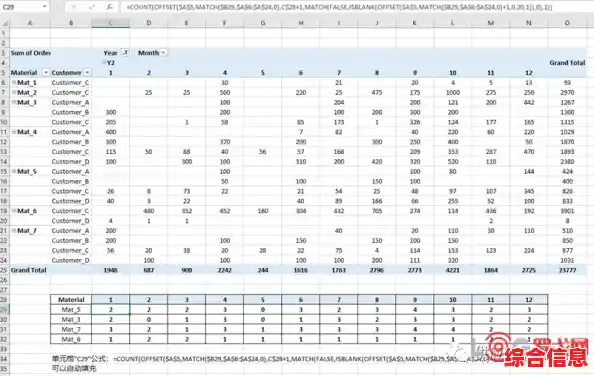Image resolution: width=594 pixels, height=376 pixels.
Task: Select column header H
Action: pyautogui.click(x=301, y=23)
